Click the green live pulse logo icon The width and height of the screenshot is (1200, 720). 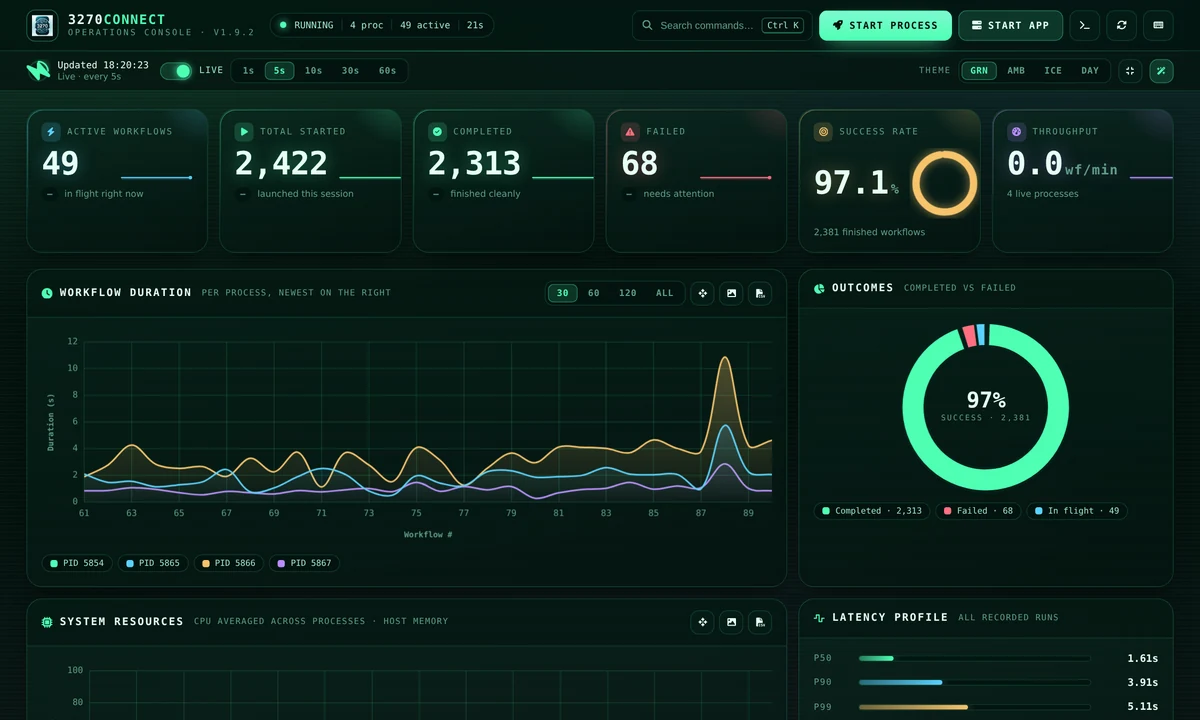click(38, 71)
